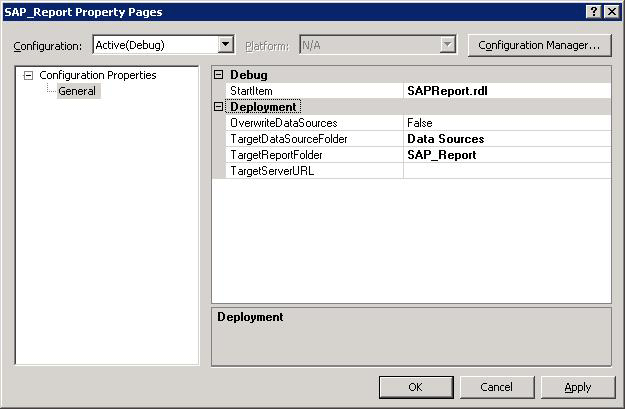
Task: Select the General tree item
Action: 77,91
